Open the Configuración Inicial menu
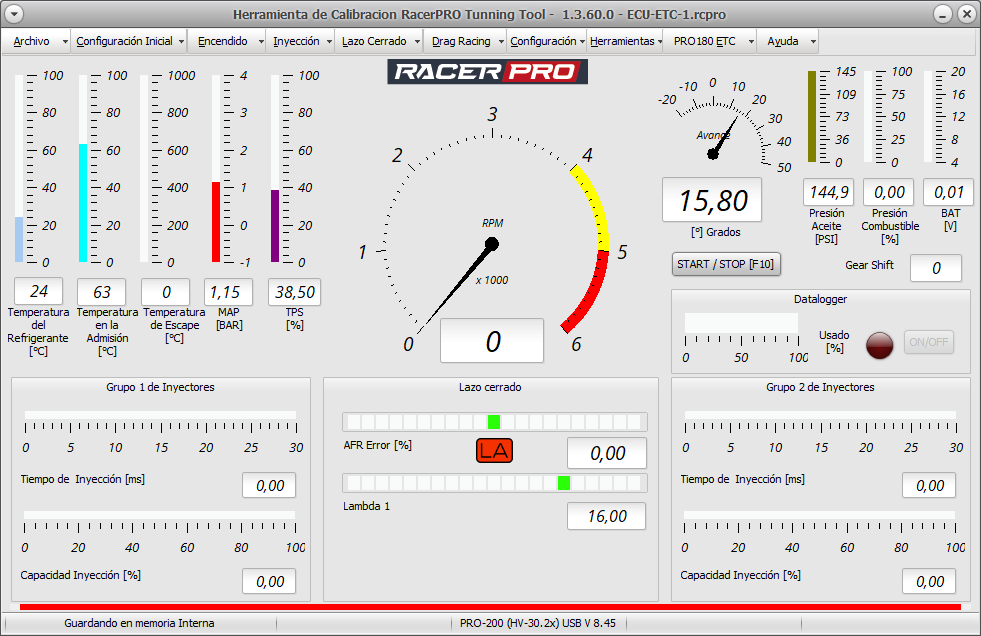The height and width of the screenshot is (636, 981). (130, 41)
